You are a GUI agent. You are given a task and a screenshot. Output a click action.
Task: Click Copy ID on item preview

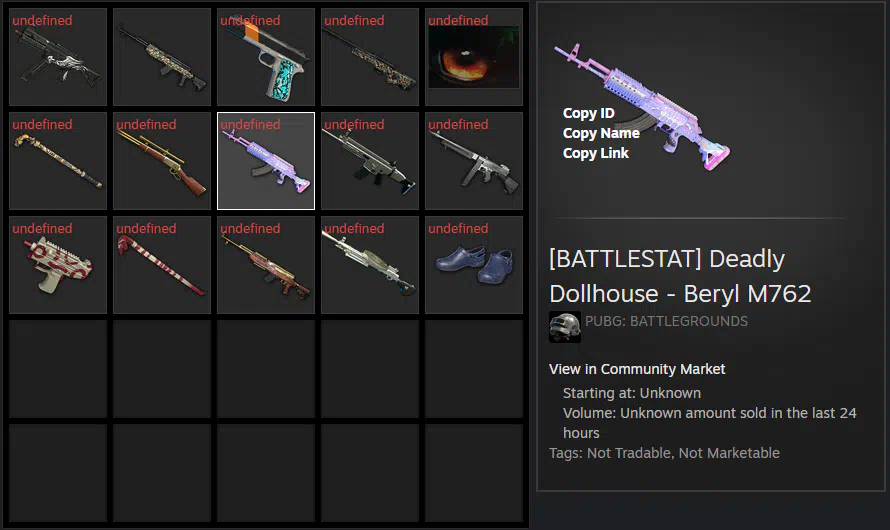pyautogui.click(x=589, y=113)
